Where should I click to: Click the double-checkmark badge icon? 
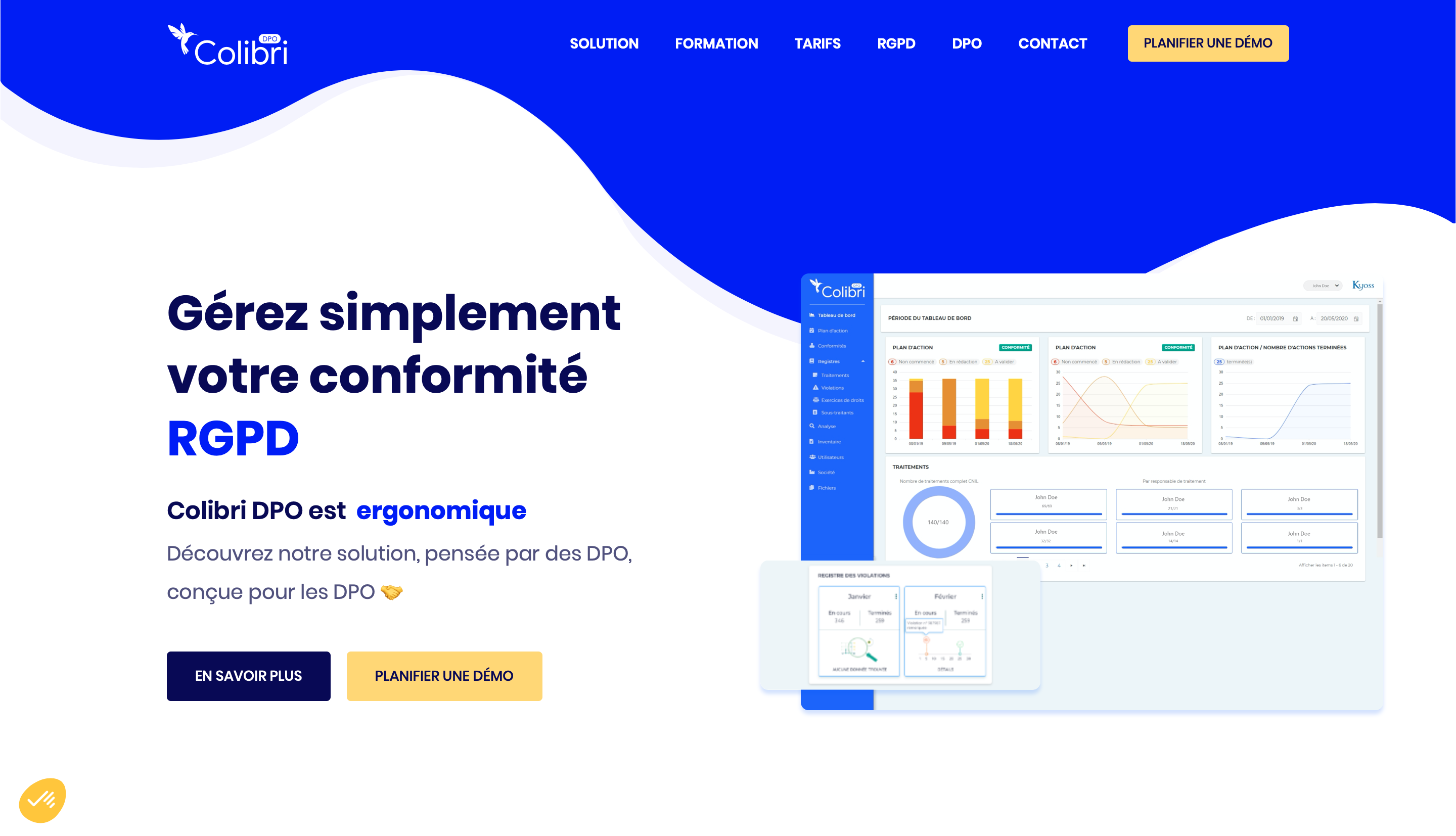tap(43, 798)
